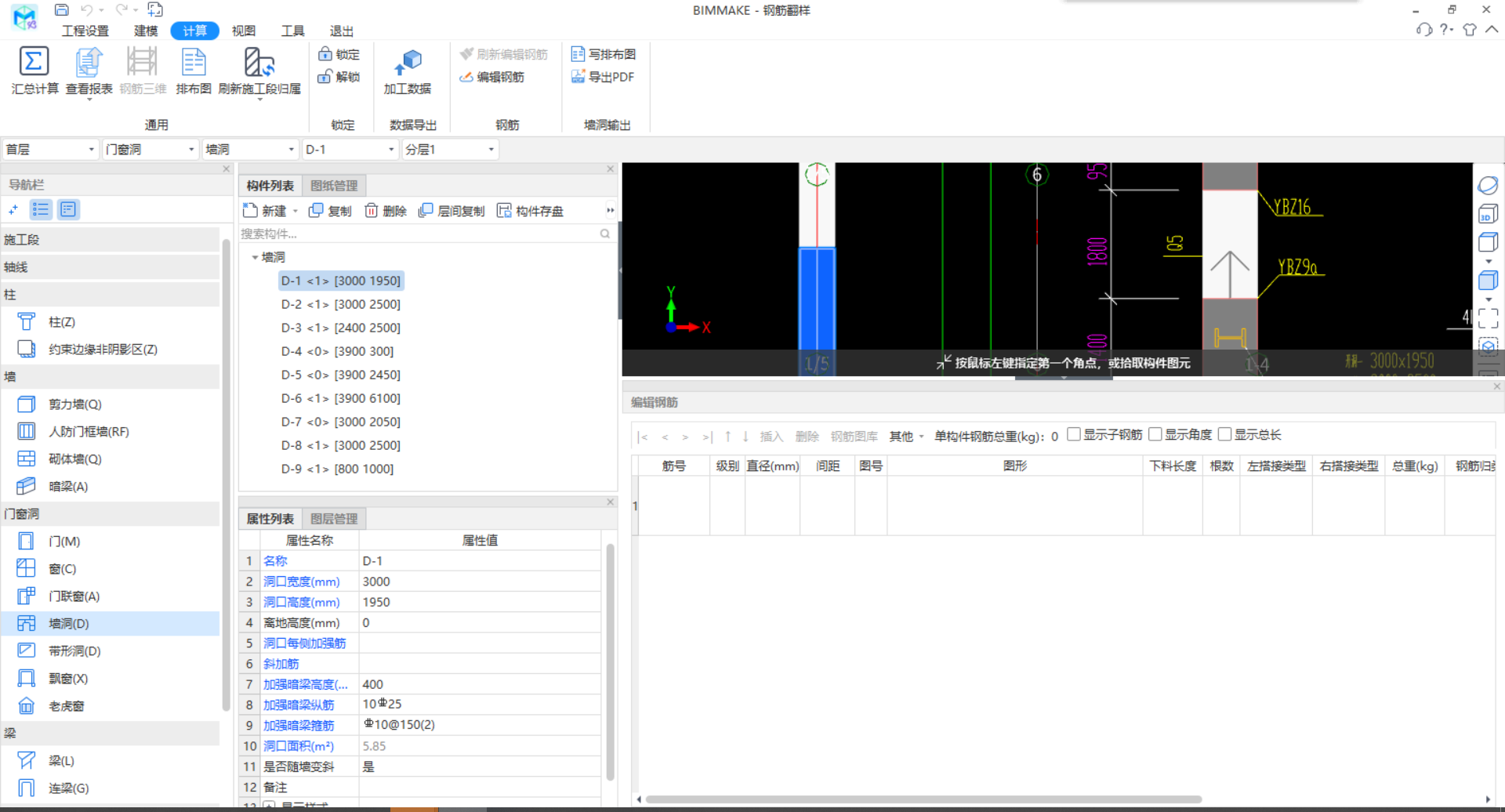This screenshot has height=812, width=1505.
Task: Click 写排布图 write layout button
Action: [604, 54]
